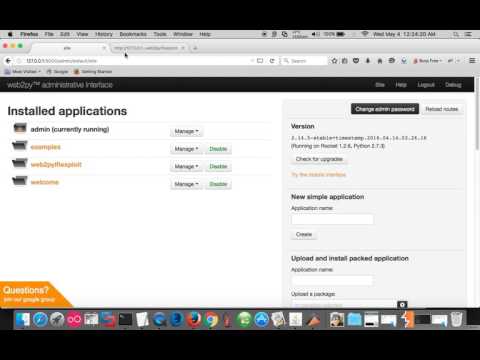
Task: Open Spotlight search in menu bar
Action: [456, 34]
